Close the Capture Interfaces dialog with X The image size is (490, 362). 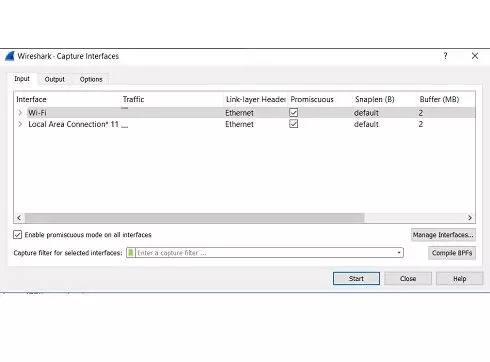click(475, 56)
